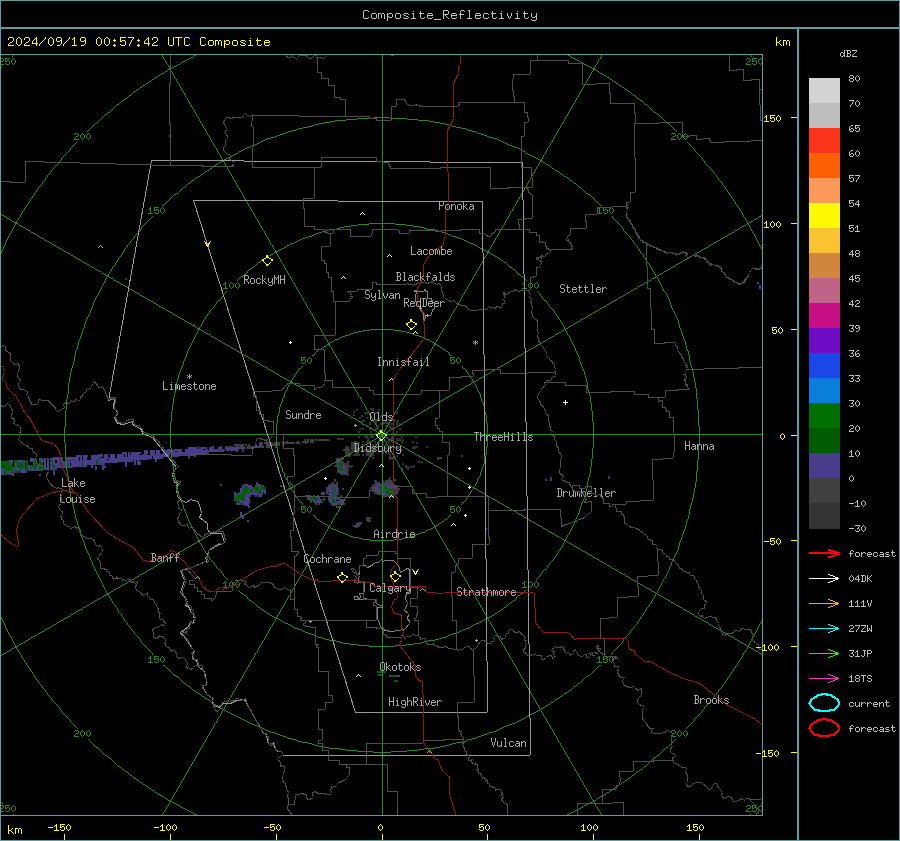The width and height of the screenshot is (900, 841).
Task: Click the Limestone label
Action: click(189, 386)
